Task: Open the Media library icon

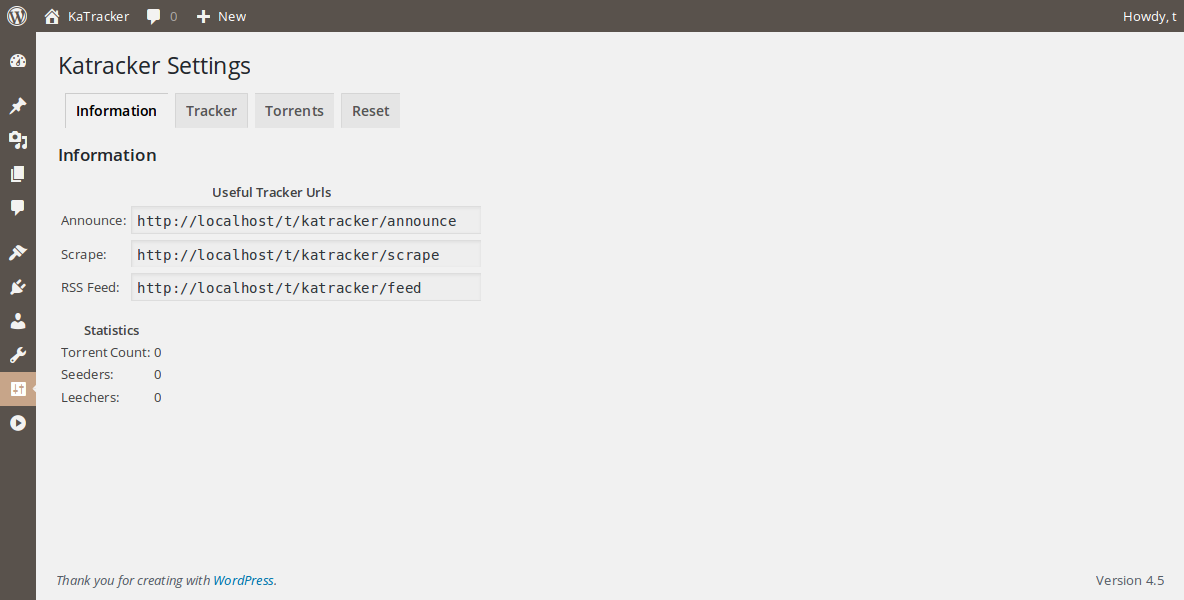Action: click(17, 140)
